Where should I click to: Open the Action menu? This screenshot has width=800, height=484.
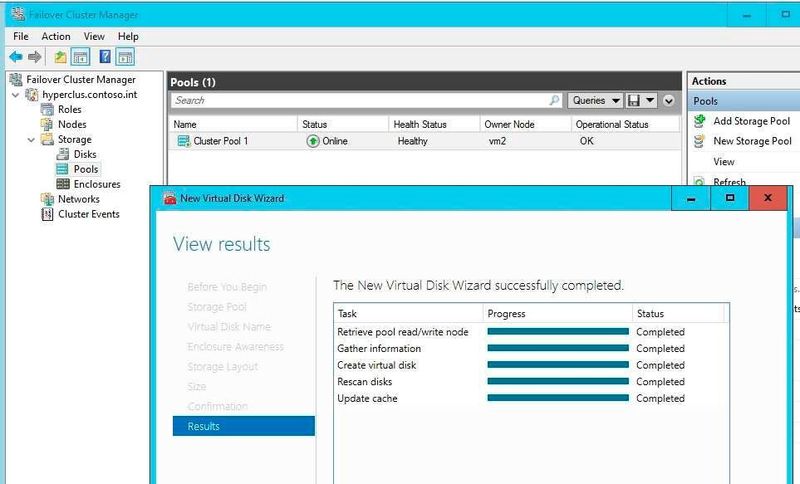click(56, 36)
